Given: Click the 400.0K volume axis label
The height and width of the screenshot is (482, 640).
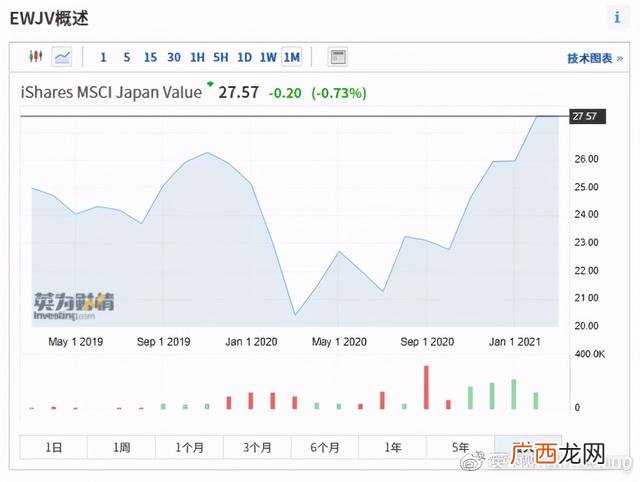Looking at the screenshot, I should [x=589, y=354].
